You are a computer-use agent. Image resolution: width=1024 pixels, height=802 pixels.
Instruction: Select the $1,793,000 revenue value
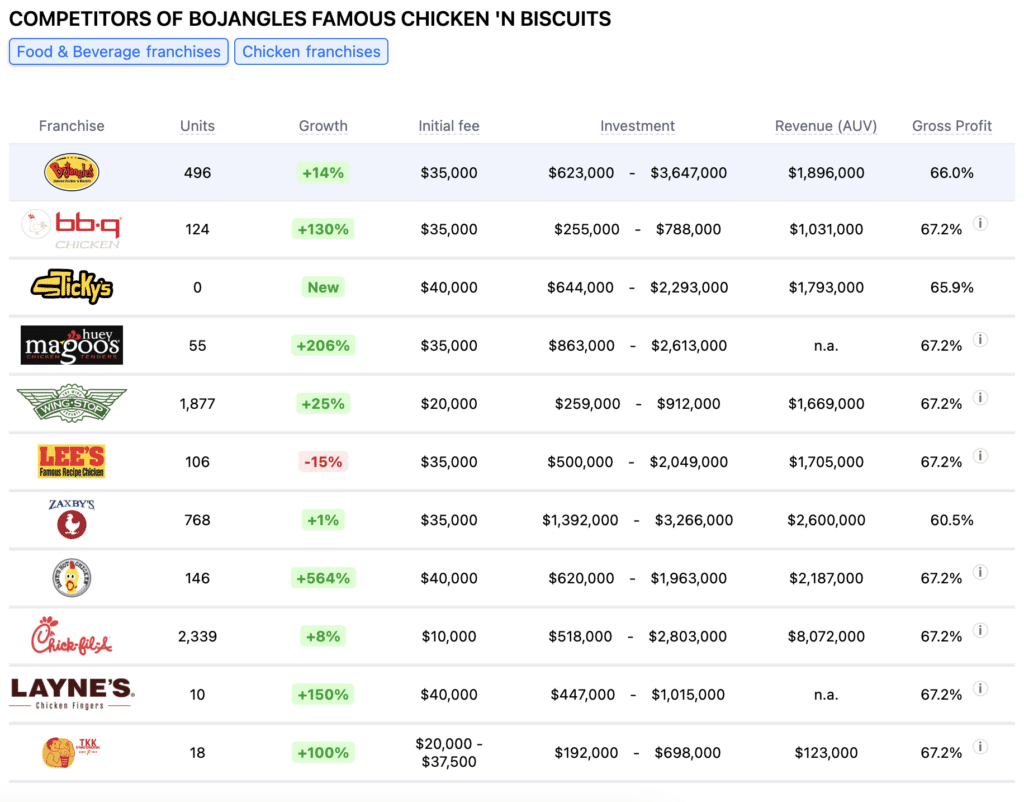[x=826, y=287]
